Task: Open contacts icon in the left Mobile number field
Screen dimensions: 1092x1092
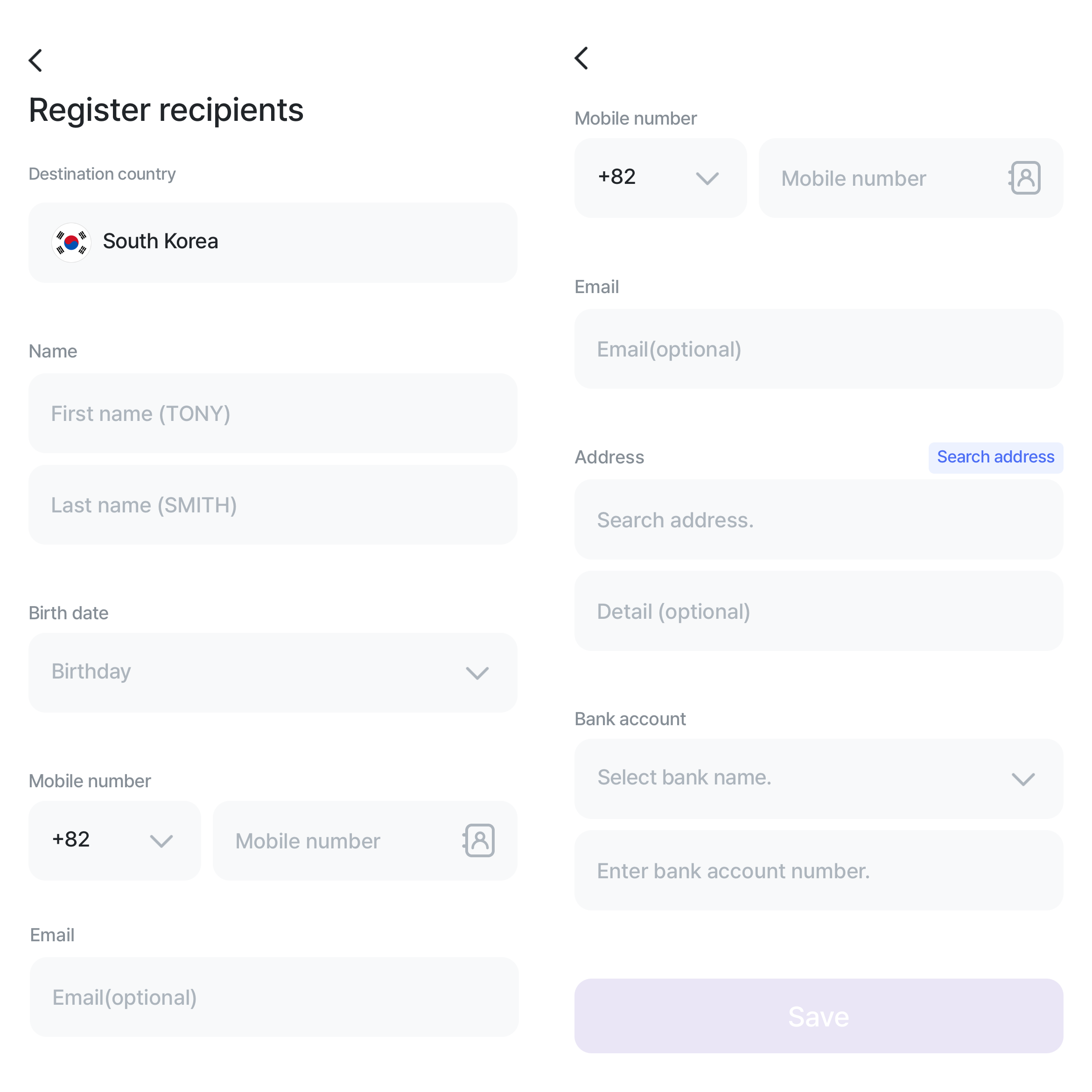Action: 479,840
